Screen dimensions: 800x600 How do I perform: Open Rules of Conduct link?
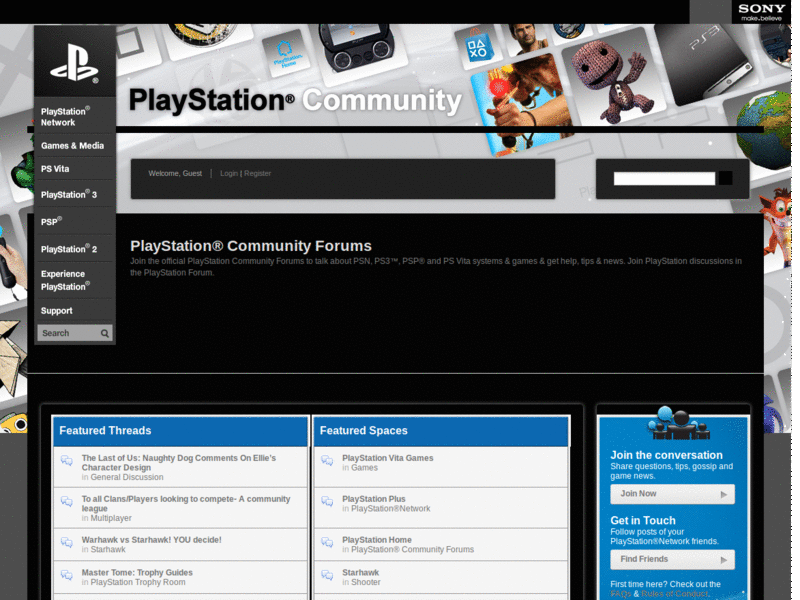[674, 594]
